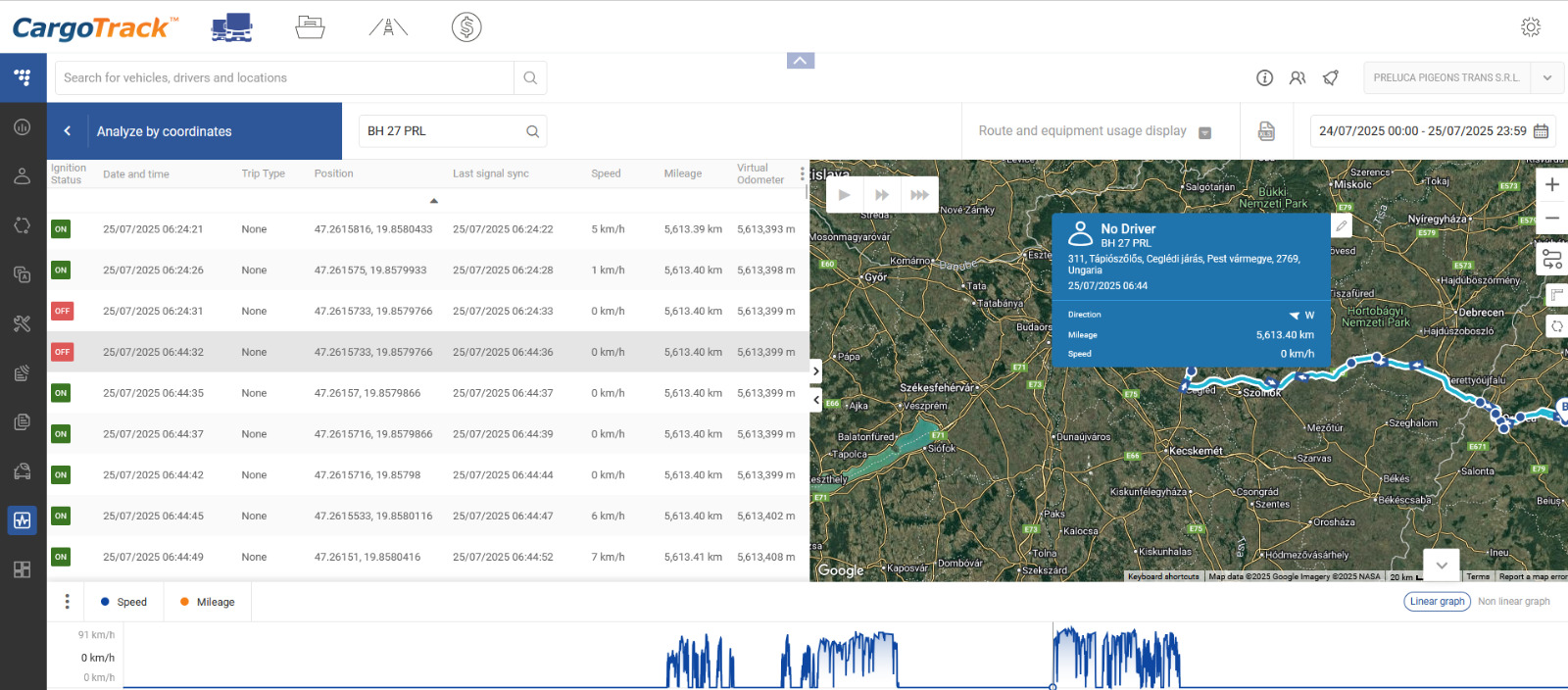Screen dimensions: 1568x690
Task: Open the dollar sign costs icon
Action: pyautogui.click(x=466, y=27)
